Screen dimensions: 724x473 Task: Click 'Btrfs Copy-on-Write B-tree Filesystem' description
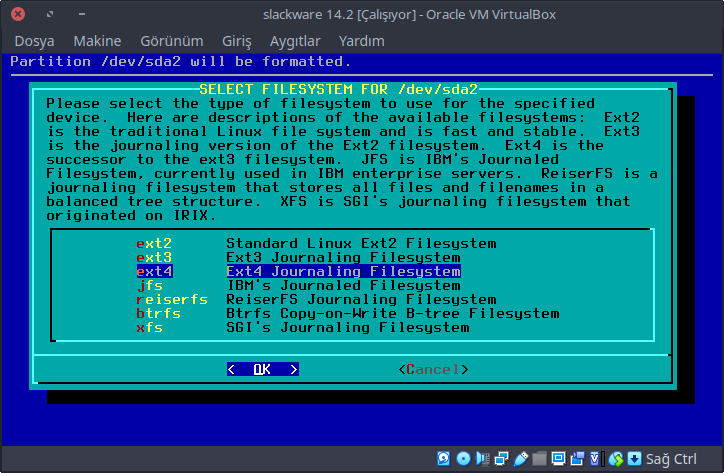coord(392,313)
